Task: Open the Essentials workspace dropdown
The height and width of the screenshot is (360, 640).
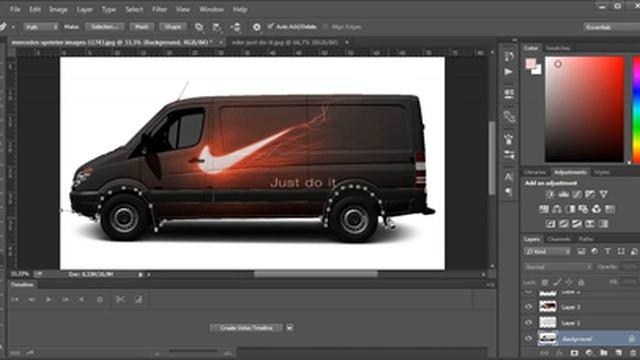Action: tap(611, 27)
